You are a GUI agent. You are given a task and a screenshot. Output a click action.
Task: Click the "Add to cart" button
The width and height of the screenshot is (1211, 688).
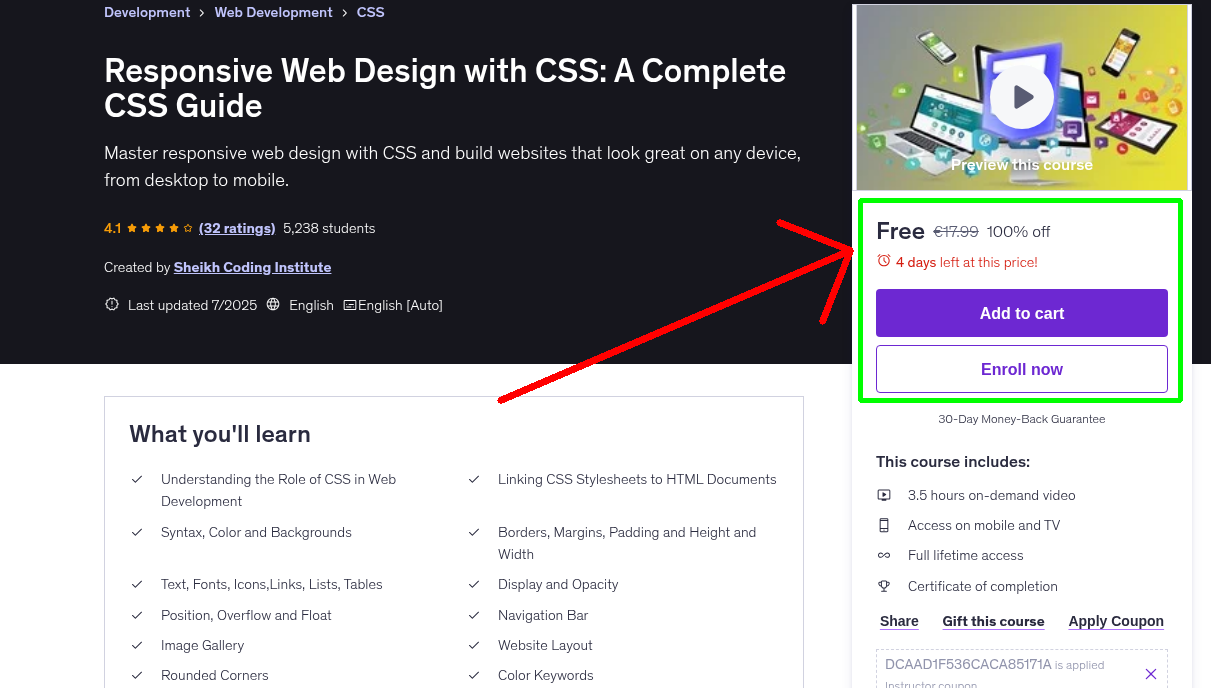point(1021,313)
